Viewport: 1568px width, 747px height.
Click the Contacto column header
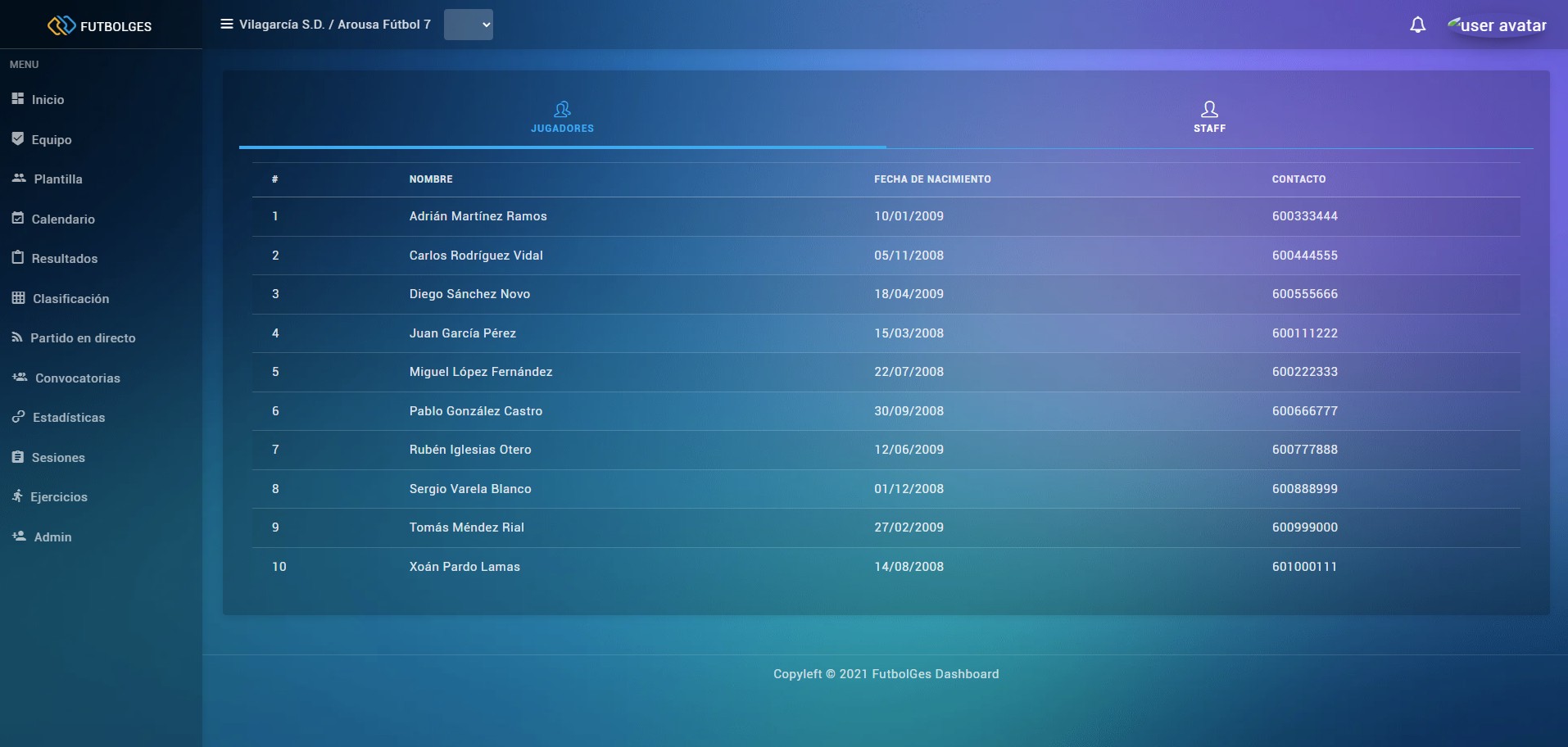click(x=1298, y=179)
